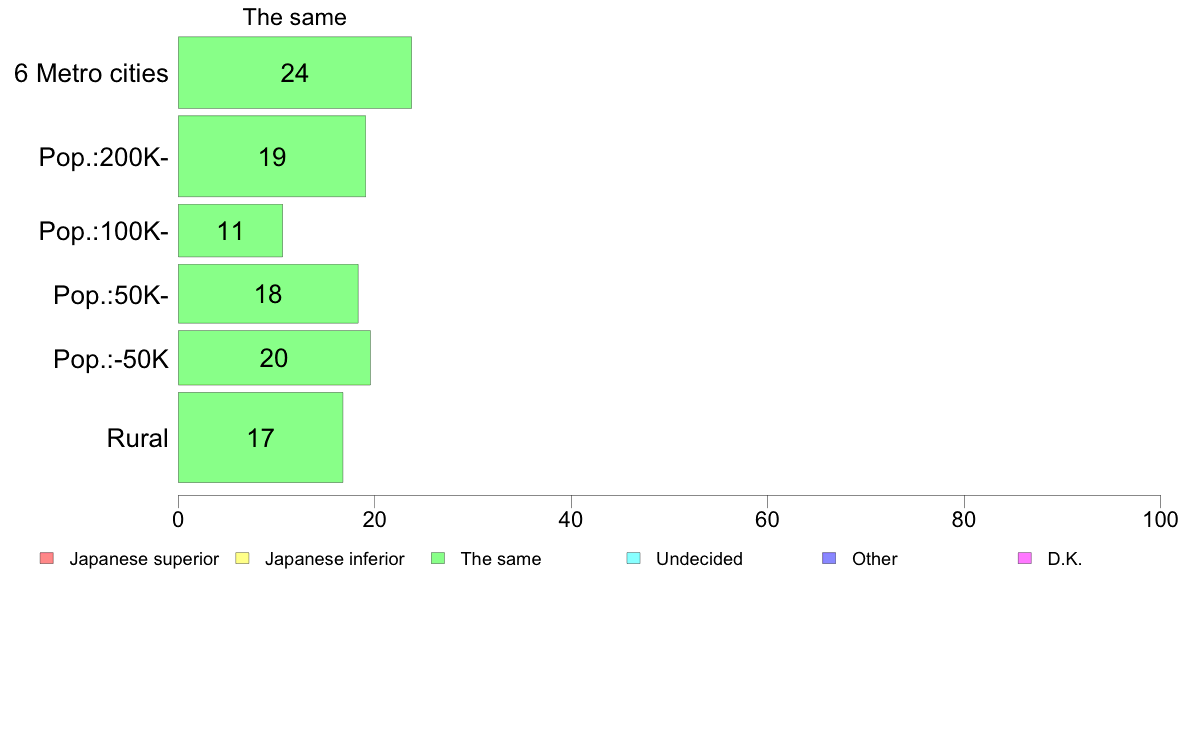Select the Pop.:50K- bar showing 18
1188x736 pixels.
coord(268,294)
